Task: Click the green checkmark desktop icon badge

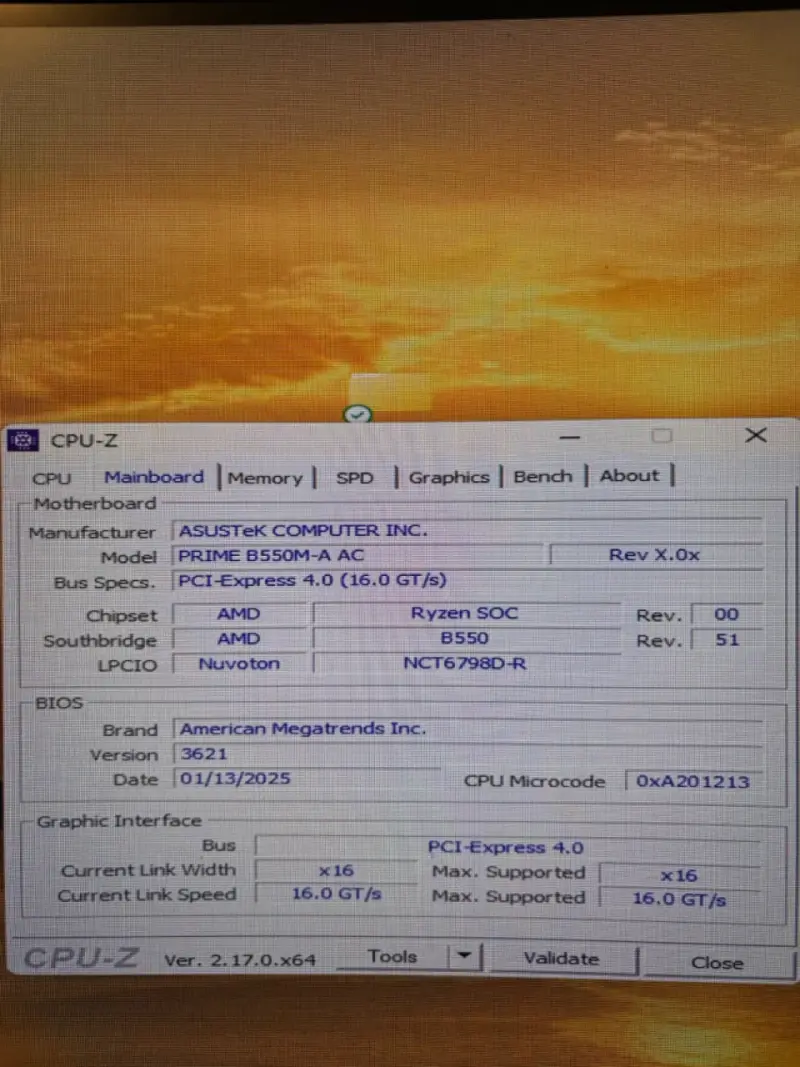Action: coord(358,414)
